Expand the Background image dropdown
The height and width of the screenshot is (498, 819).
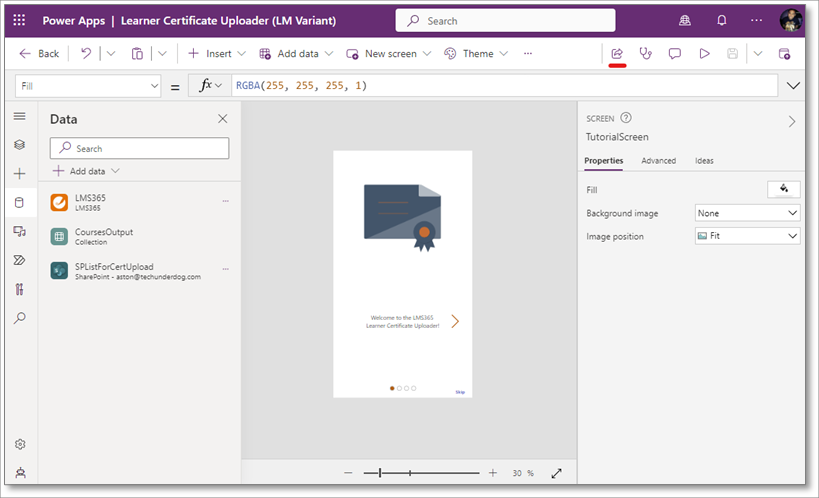point(747,213)
